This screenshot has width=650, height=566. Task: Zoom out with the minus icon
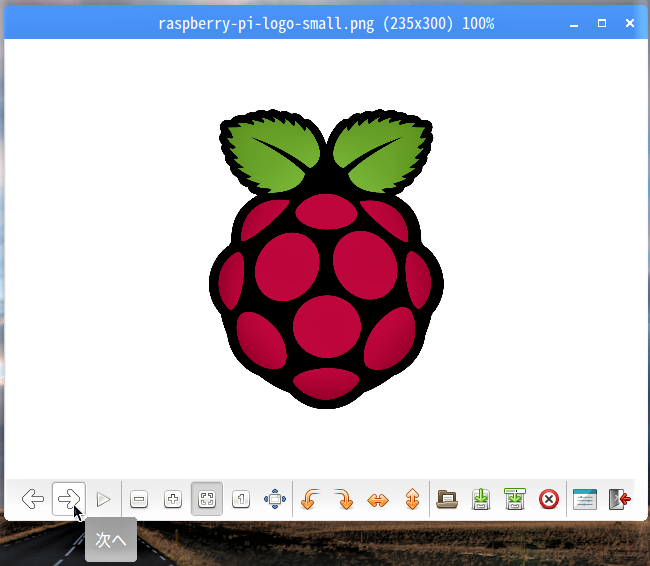139,499
